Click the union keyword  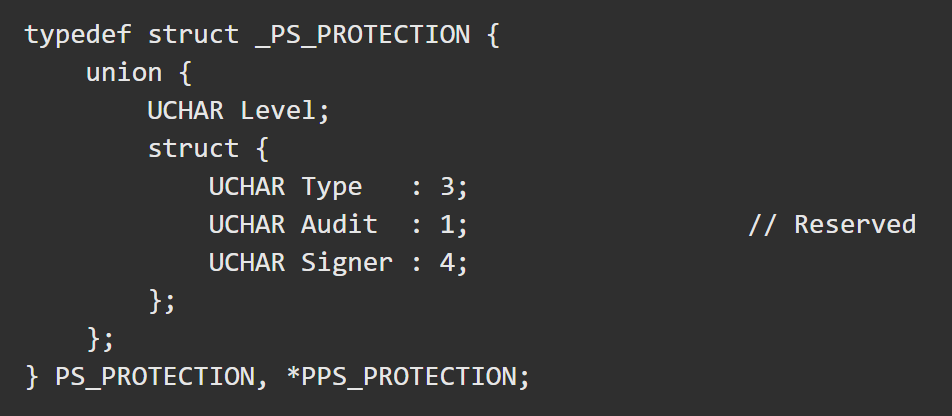(124, 73)
